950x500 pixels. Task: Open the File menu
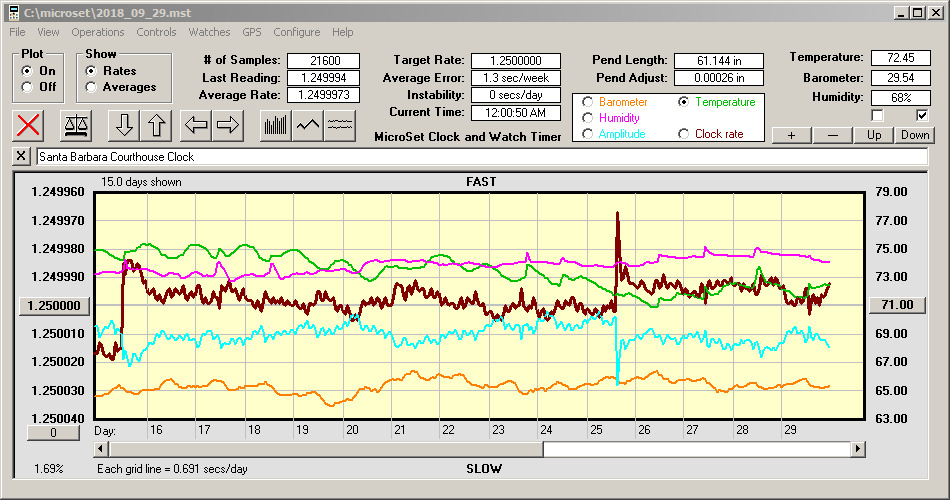[17, 32]
